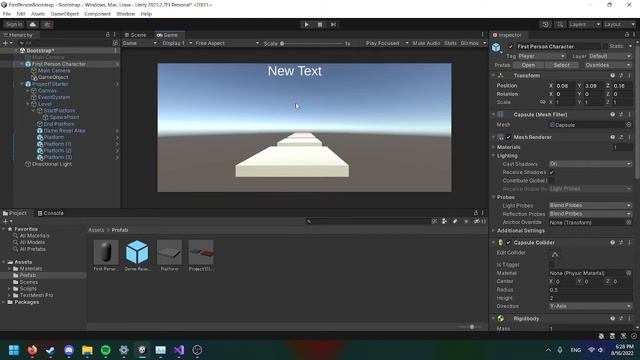Toggle the Capsule Collider enabled checkbox
Screen dimensions: 640x360
tap(509, 242)
